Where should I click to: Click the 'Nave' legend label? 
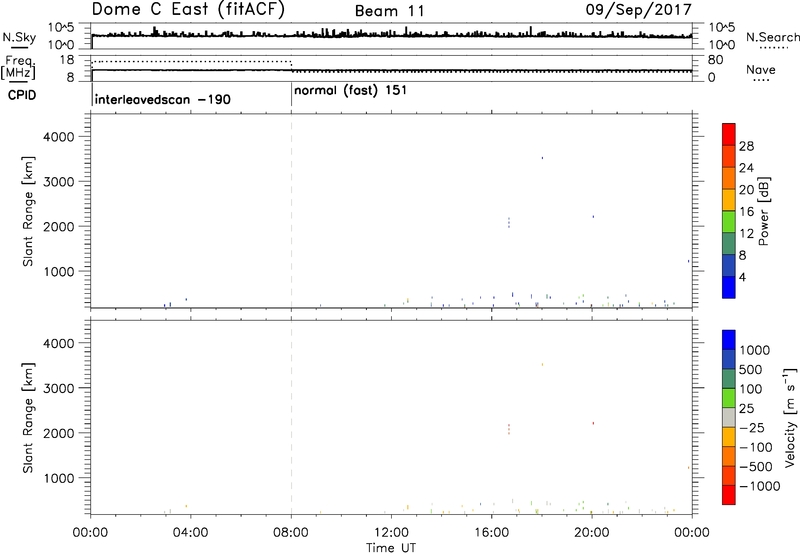pyautogui.click(x=761, y=69)
